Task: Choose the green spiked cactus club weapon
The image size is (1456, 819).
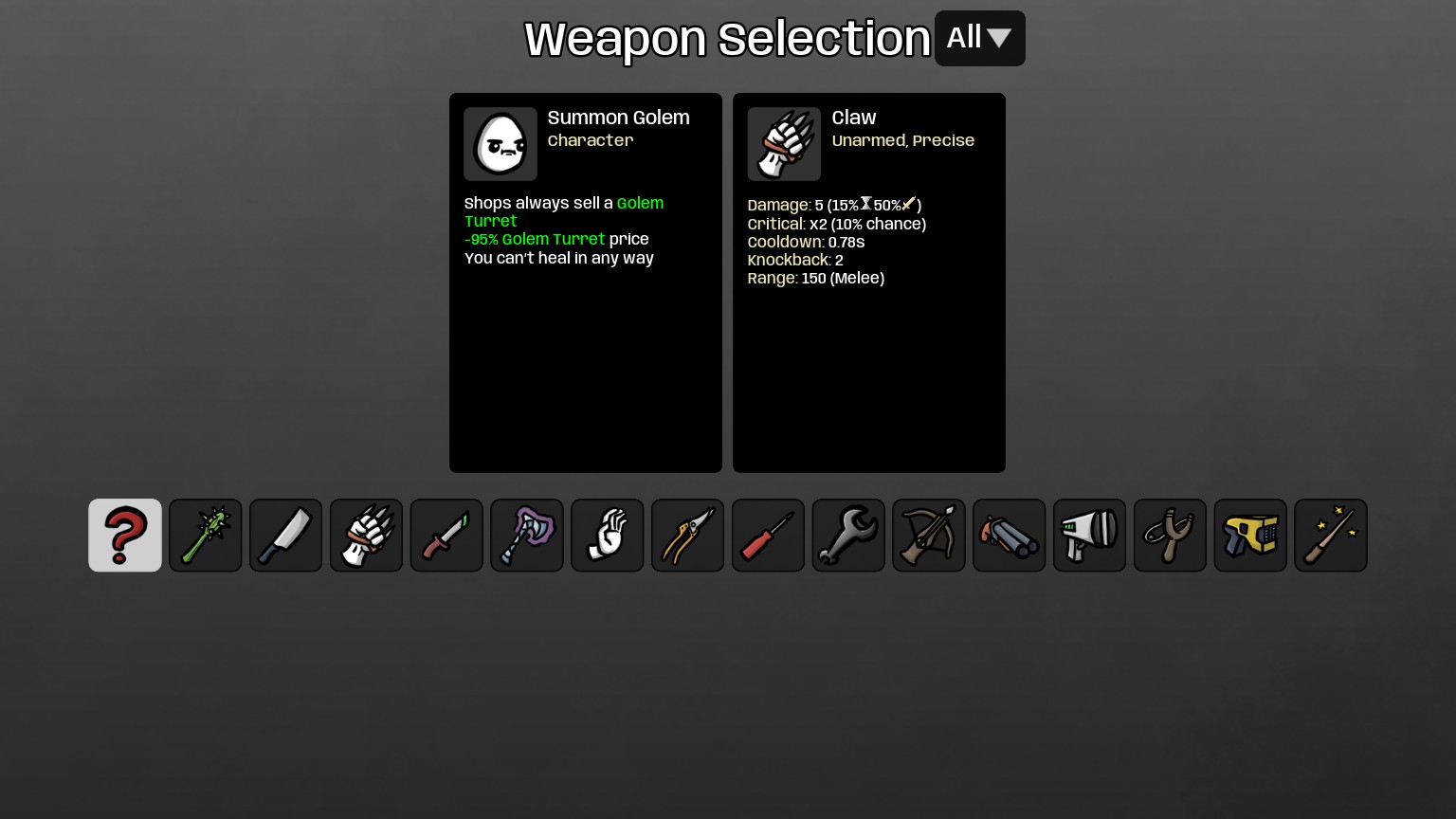Action: (206, 536)
